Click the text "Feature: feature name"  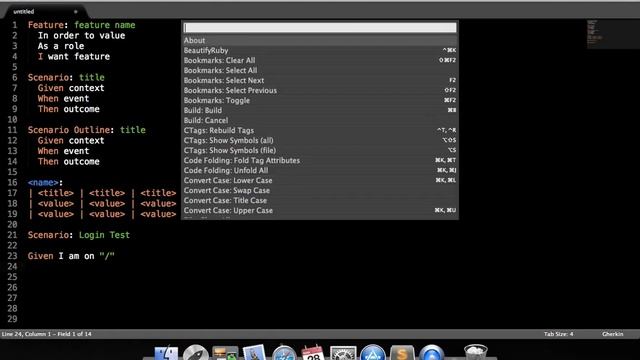pos(82,25)
